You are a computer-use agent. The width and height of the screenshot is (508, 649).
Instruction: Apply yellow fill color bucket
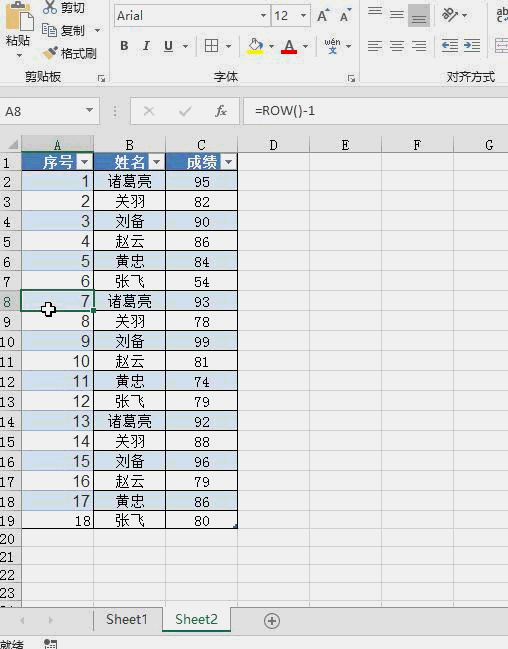[255, 46]
